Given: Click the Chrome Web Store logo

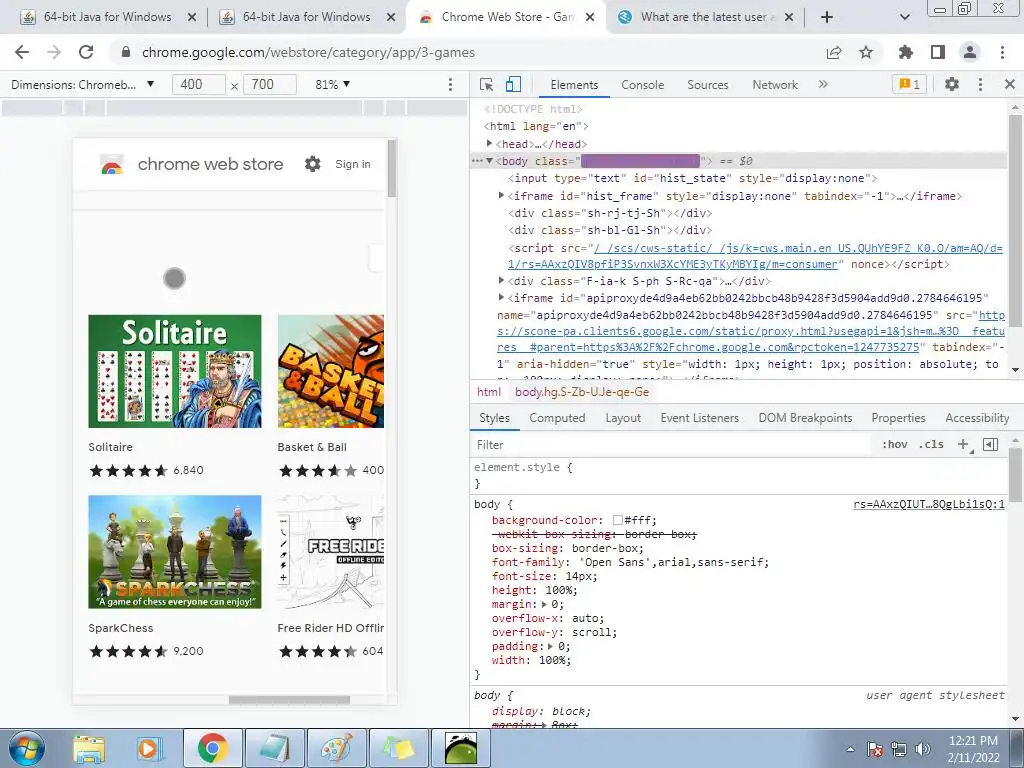Looking at the screenshot, I should pos(112,165).
